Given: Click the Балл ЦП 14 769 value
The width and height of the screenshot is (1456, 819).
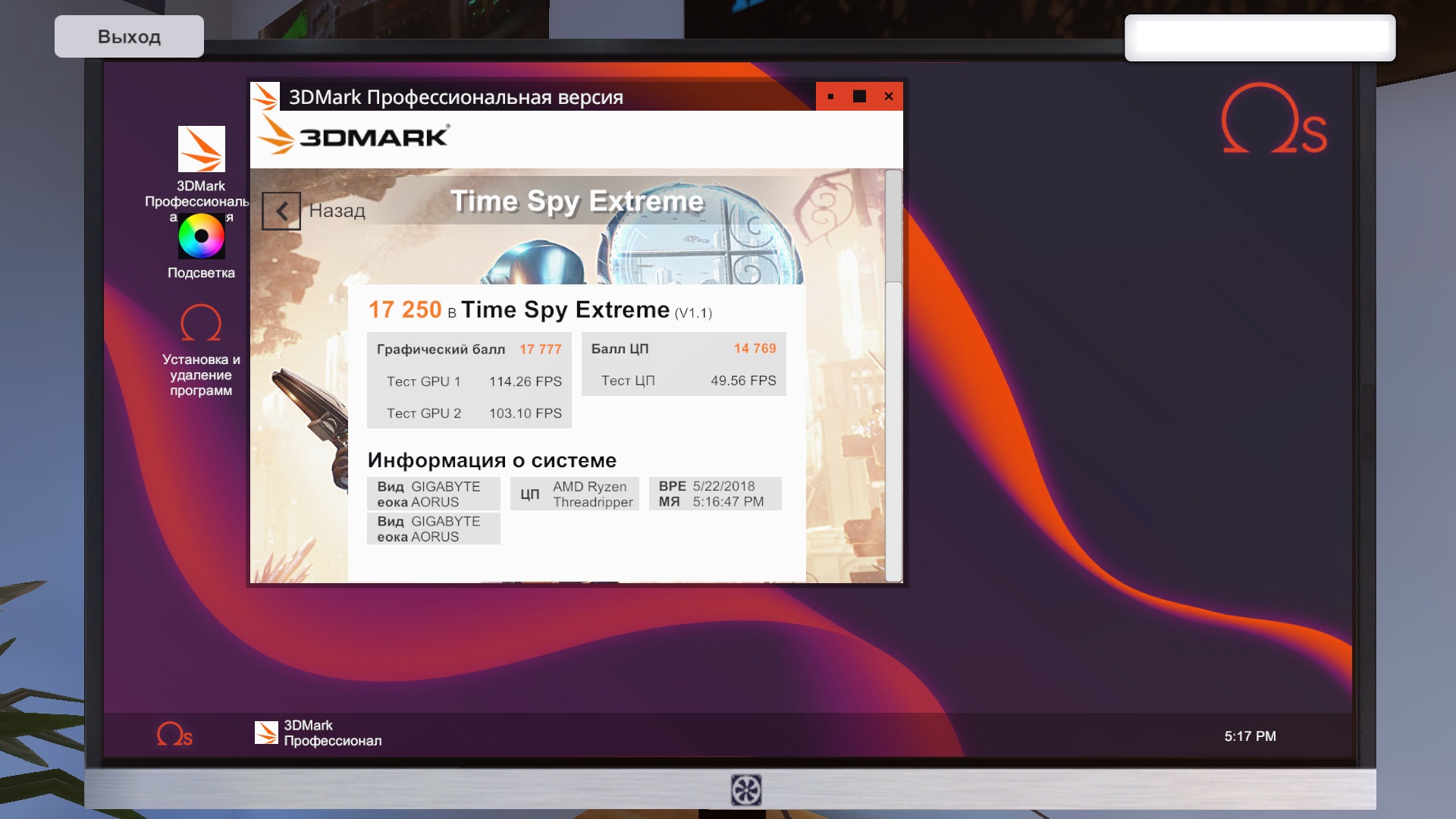Looking at the screenshot, I should pos(755,348).
